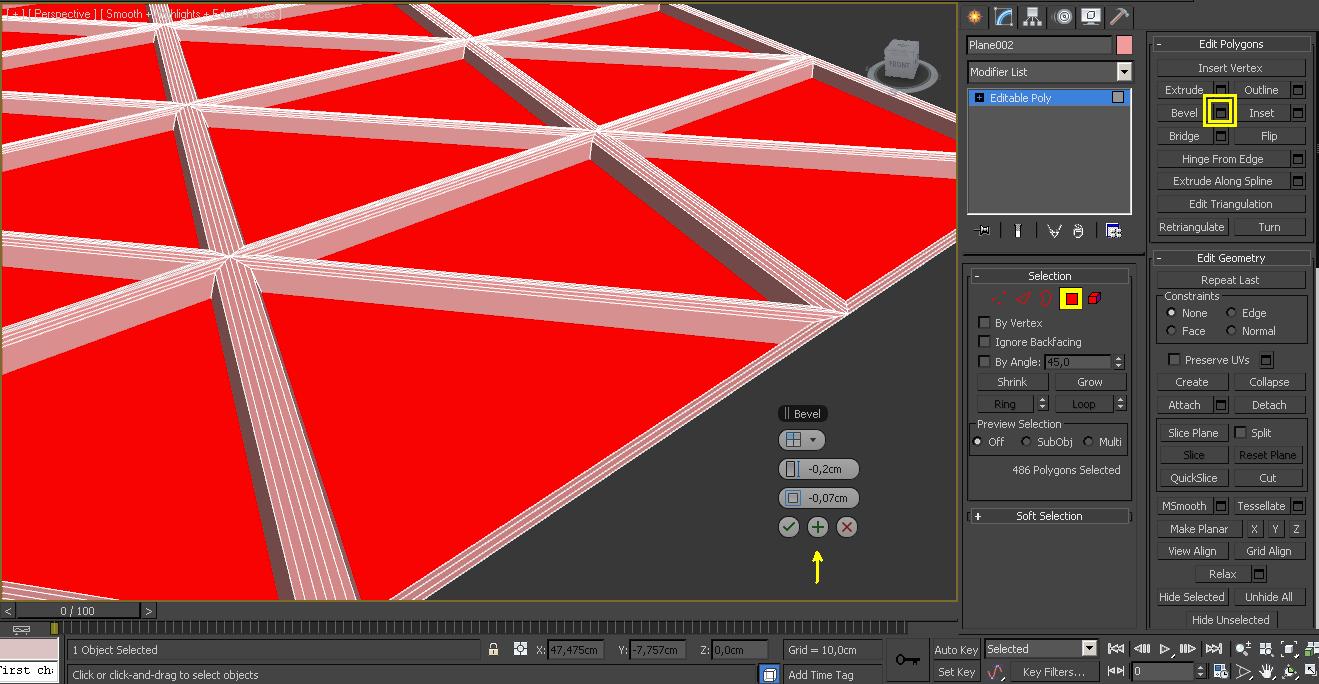The width and height of the screenshot is (1319, 684).
Task: Cancel the Bevel caddy with X
Action: point(847,527)
